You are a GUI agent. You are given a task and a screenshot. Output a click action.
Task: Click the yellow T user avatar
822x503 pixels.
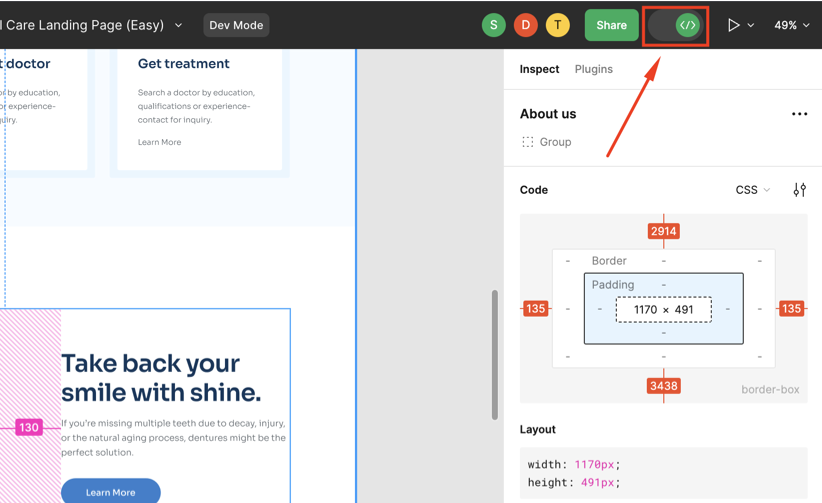[558, 25]
